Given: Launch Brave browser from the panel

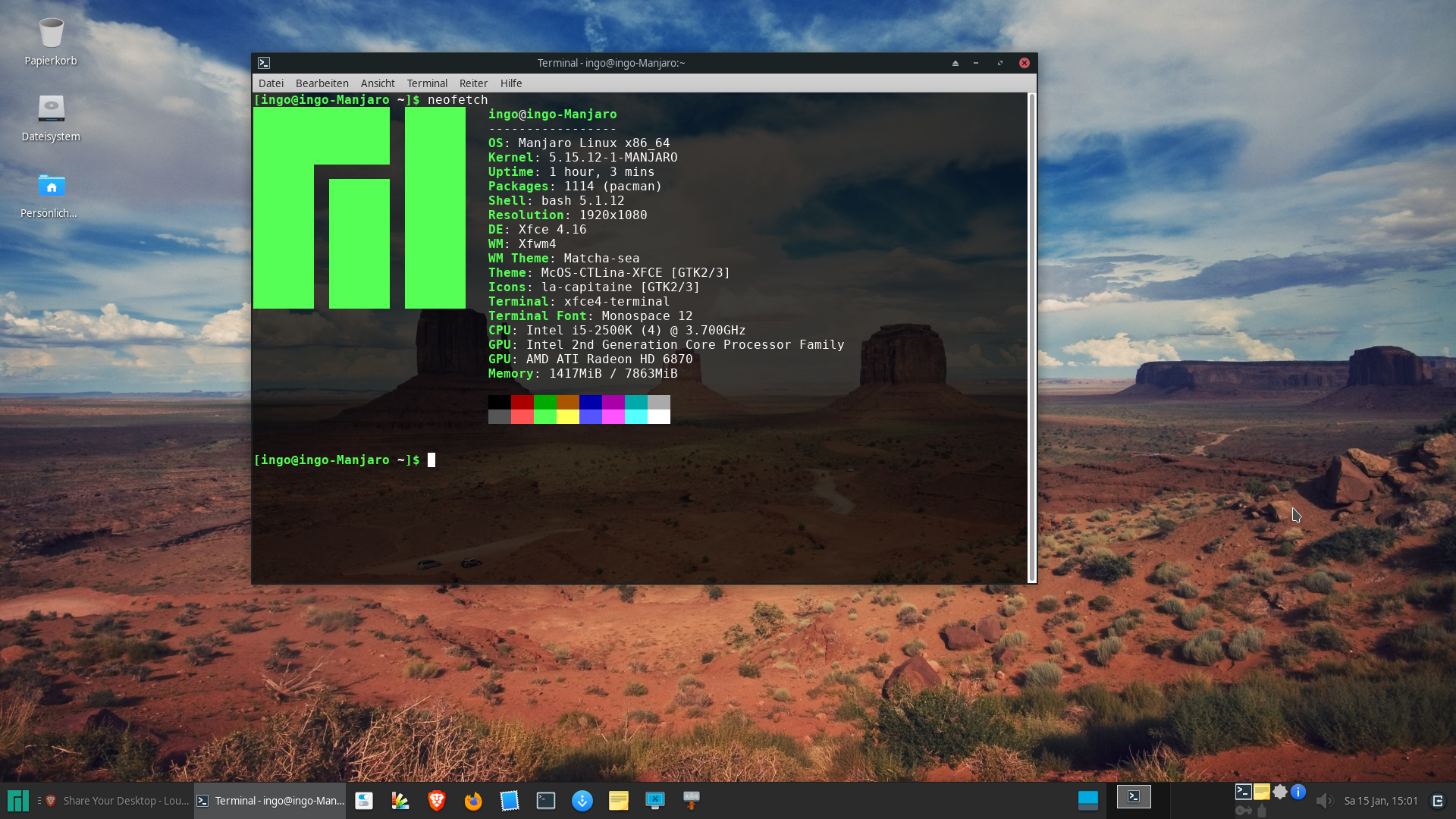Looking at the screenshot, I should 436,801.
